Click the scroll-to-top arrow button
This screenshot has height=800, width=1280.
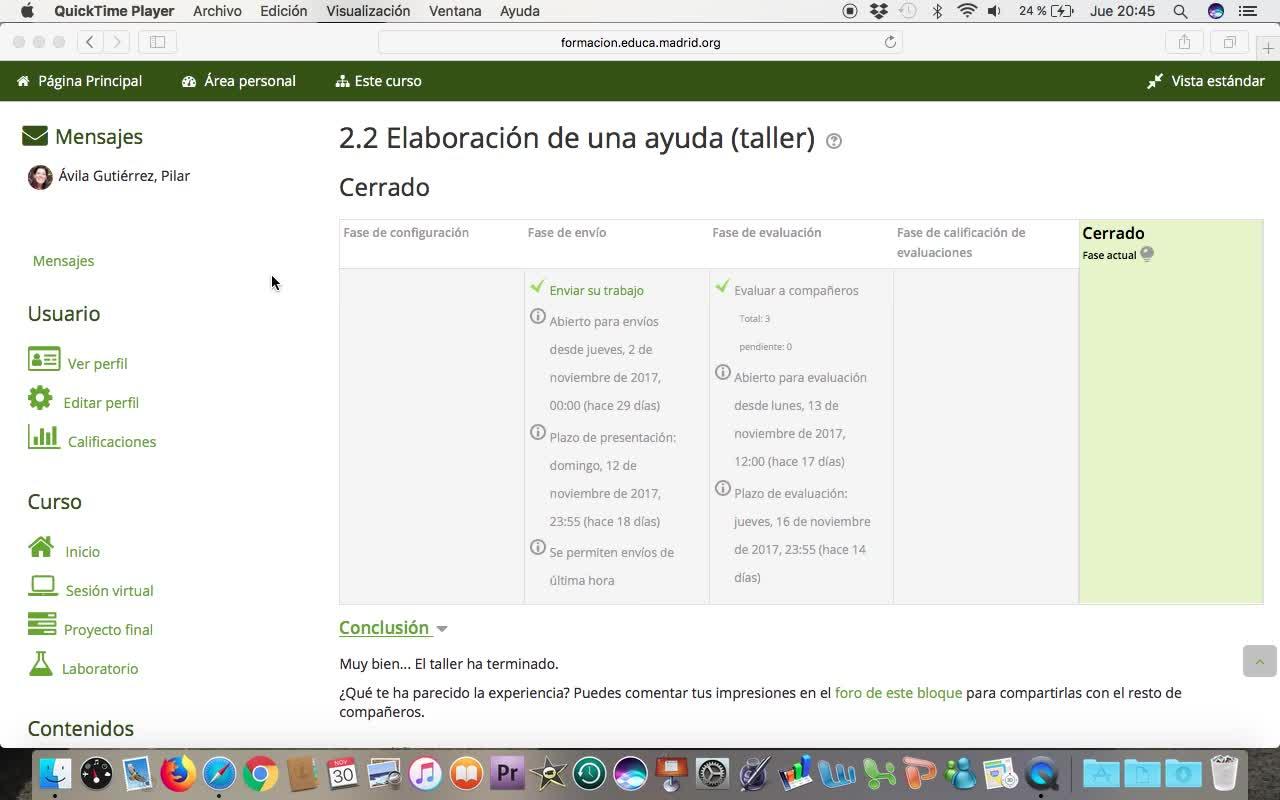[1260, 661]
